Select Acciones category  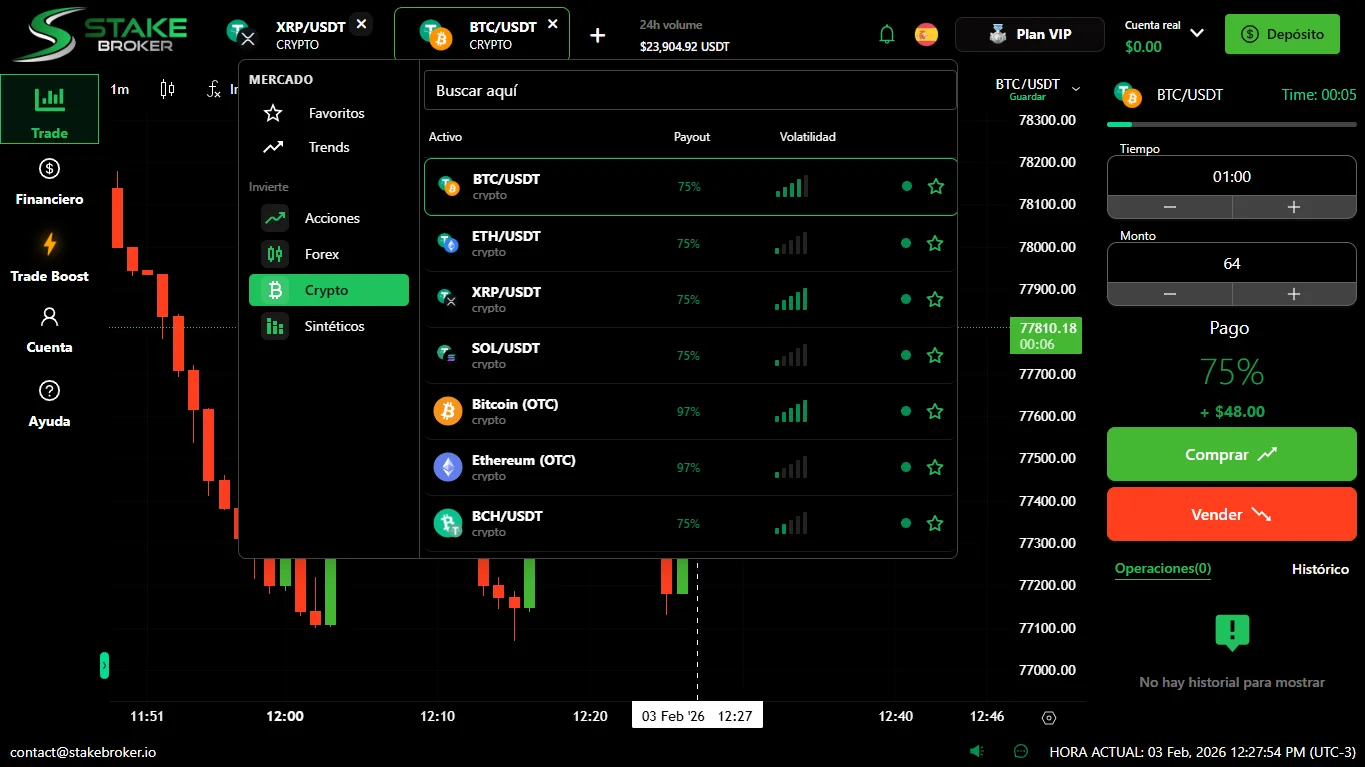(x=329, y=218)
